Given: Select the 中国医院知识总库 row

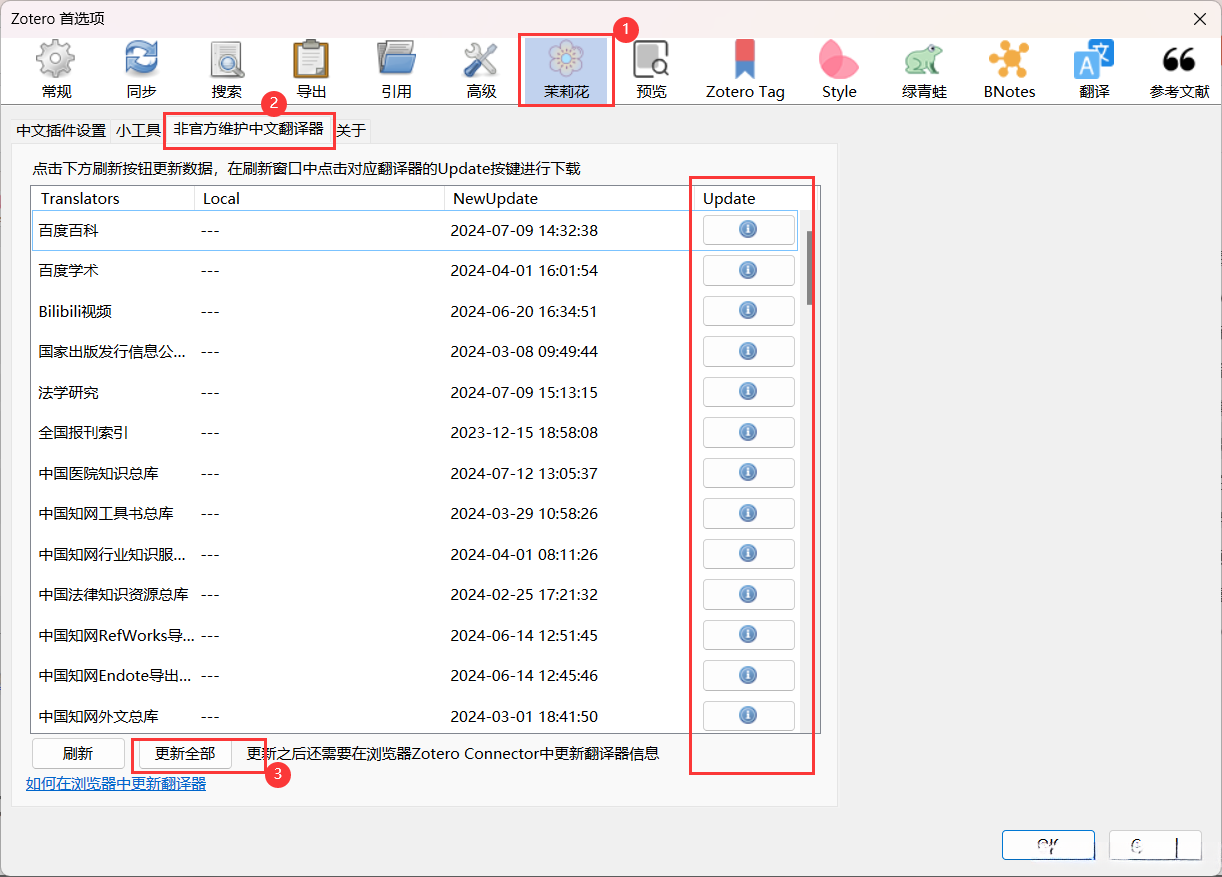Looking at the screenshot, I should point(415,473).
